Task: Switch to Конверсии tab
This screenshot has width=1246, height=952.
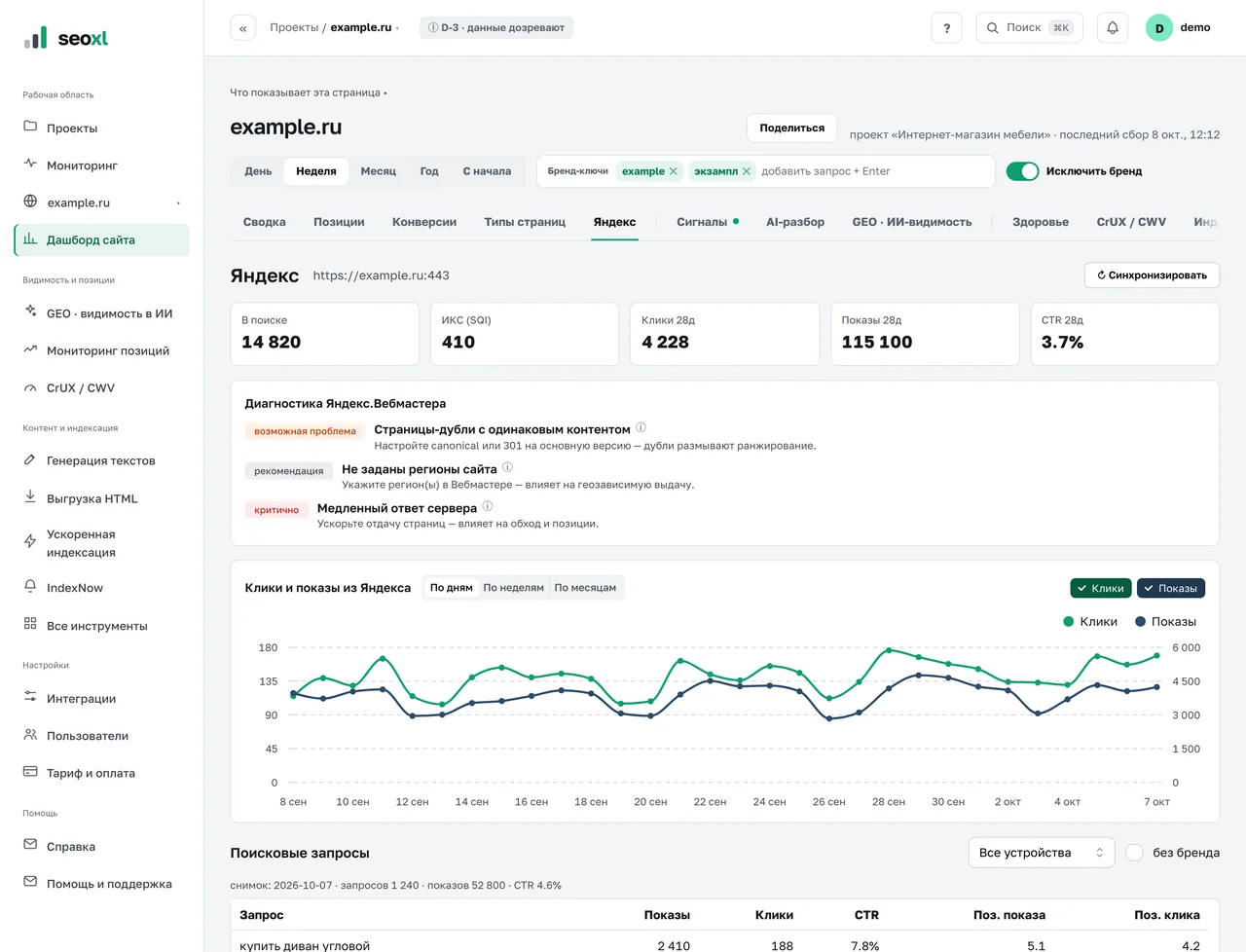Action: point(424,222)
